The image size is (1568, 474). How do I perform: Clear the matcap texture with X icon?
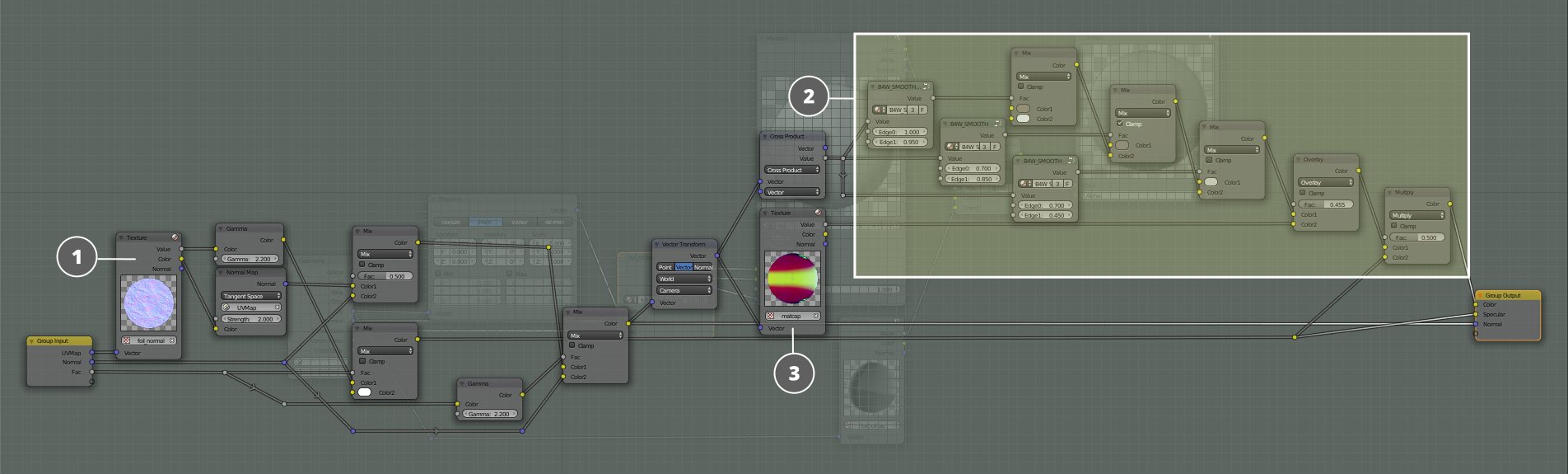pyautogui.click(x=816, y=316)
